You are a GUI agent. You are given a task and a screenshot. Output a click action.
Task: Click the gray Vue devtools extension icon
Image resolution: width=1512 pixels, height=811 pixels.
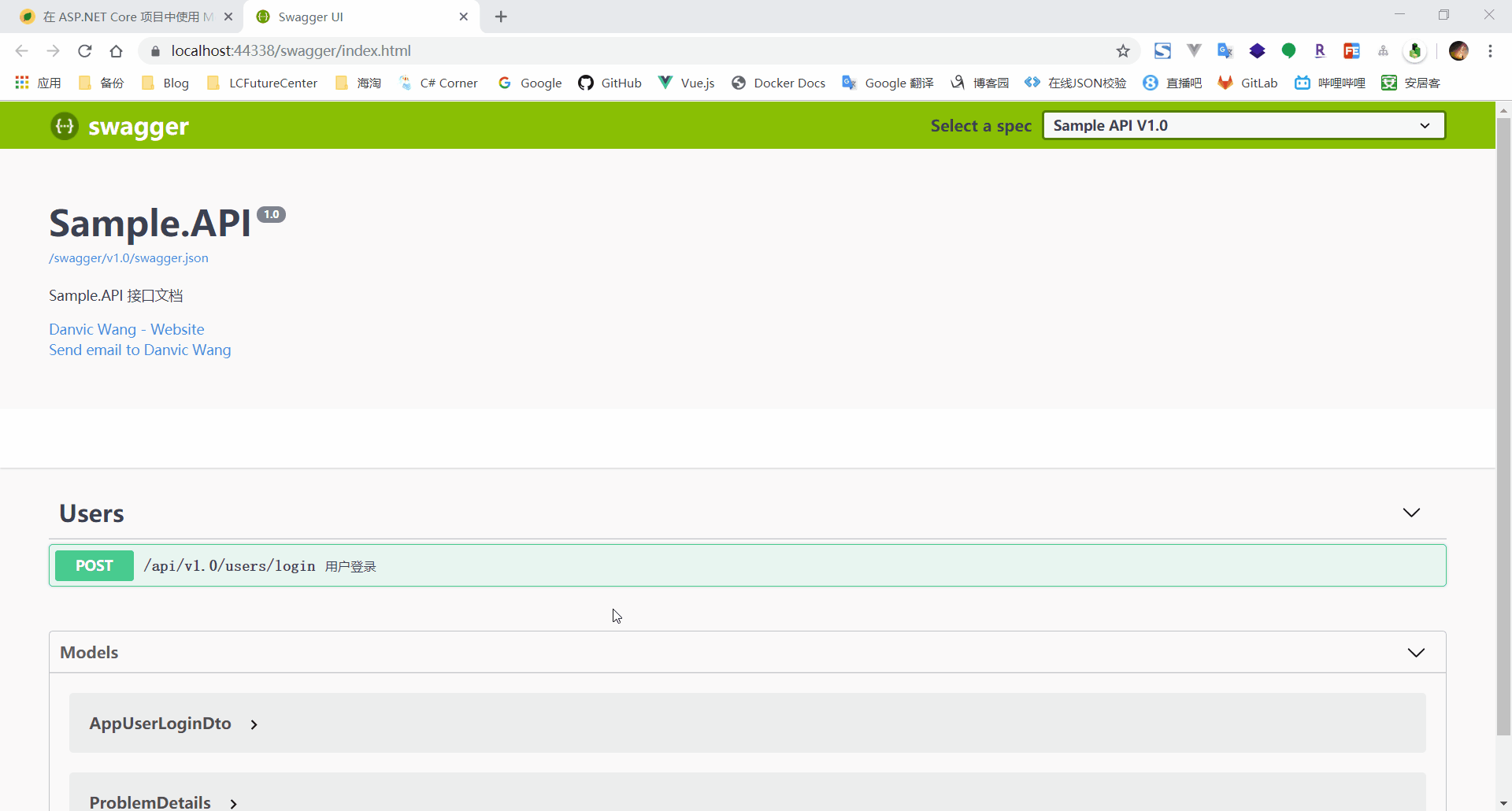click(x=1194, y=51)
